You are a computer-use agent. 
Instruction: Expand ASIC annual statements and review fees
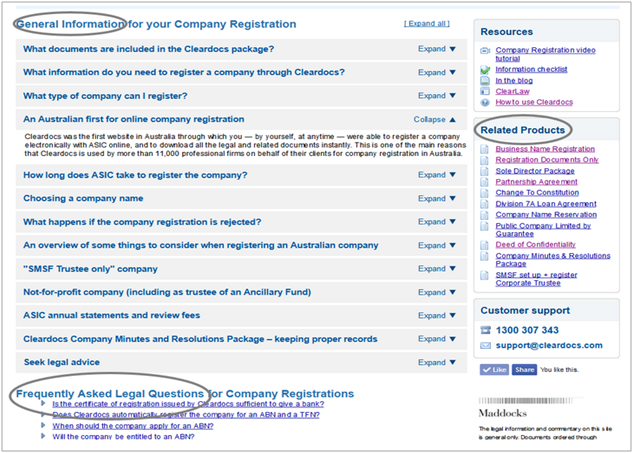point(437,315)
